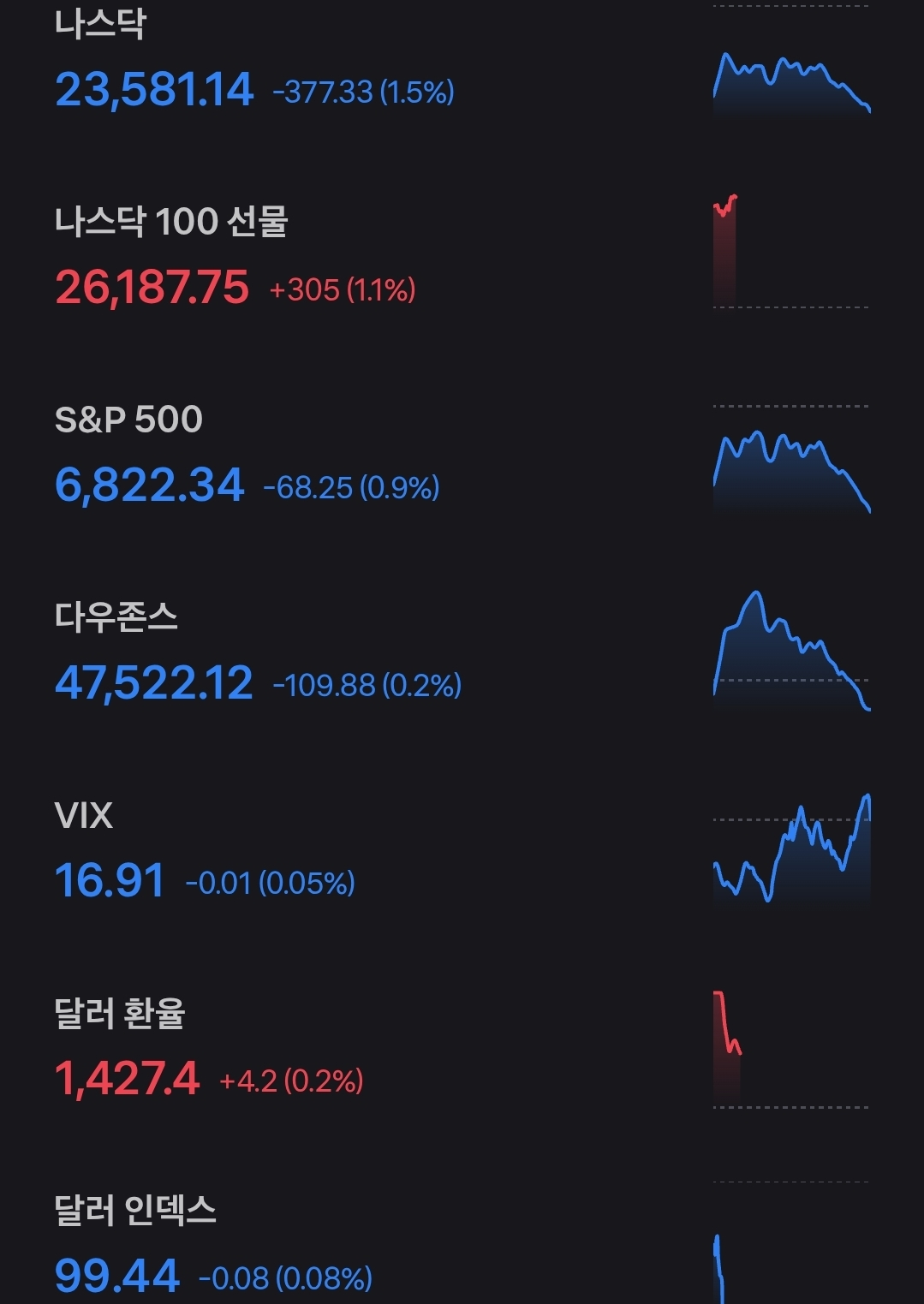
Task: Tap the VIX value 16.91
Action: pos(109,881)
